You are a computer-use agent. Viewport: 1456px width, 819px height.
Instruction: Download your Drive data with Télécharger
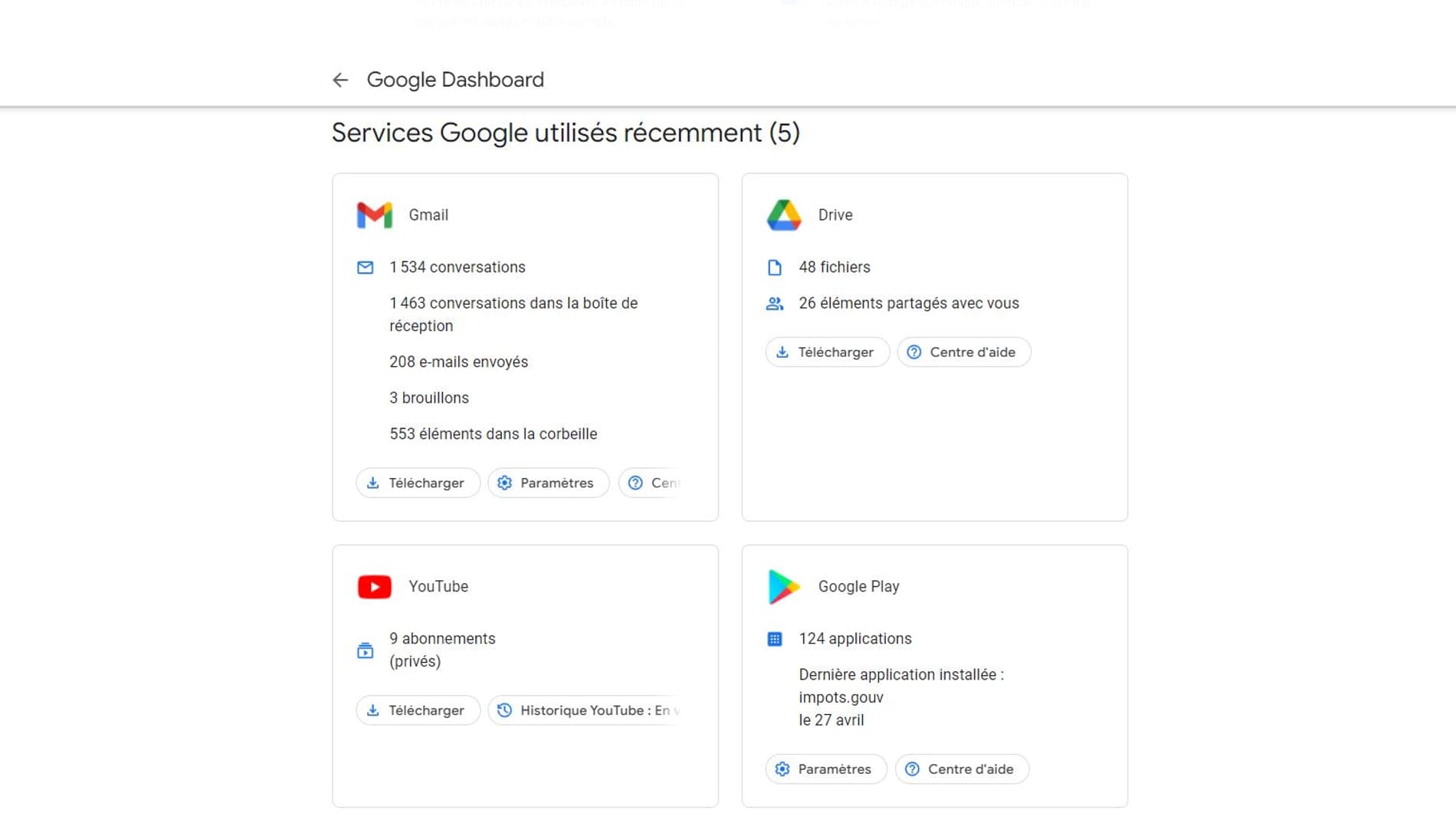coord(827,352)
